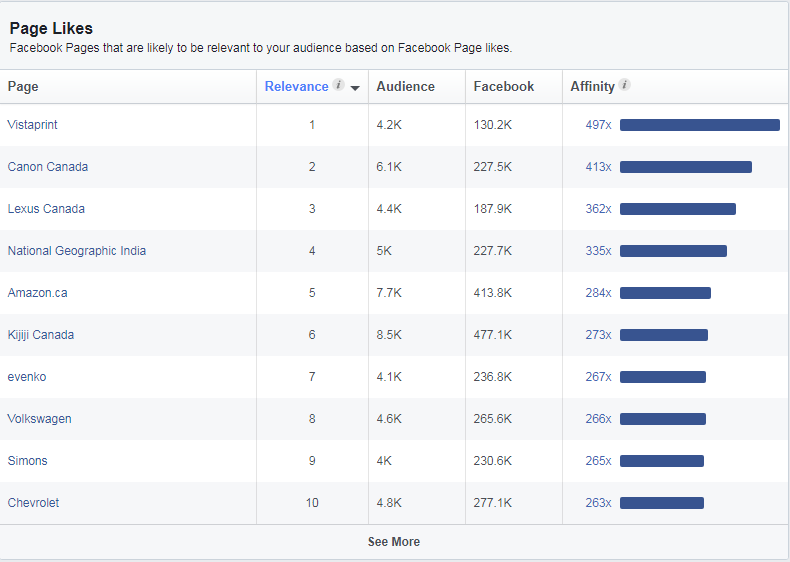Open the Chevrolet page link
This screenshot has height=562, width=790.
click(x=33, y=503)
